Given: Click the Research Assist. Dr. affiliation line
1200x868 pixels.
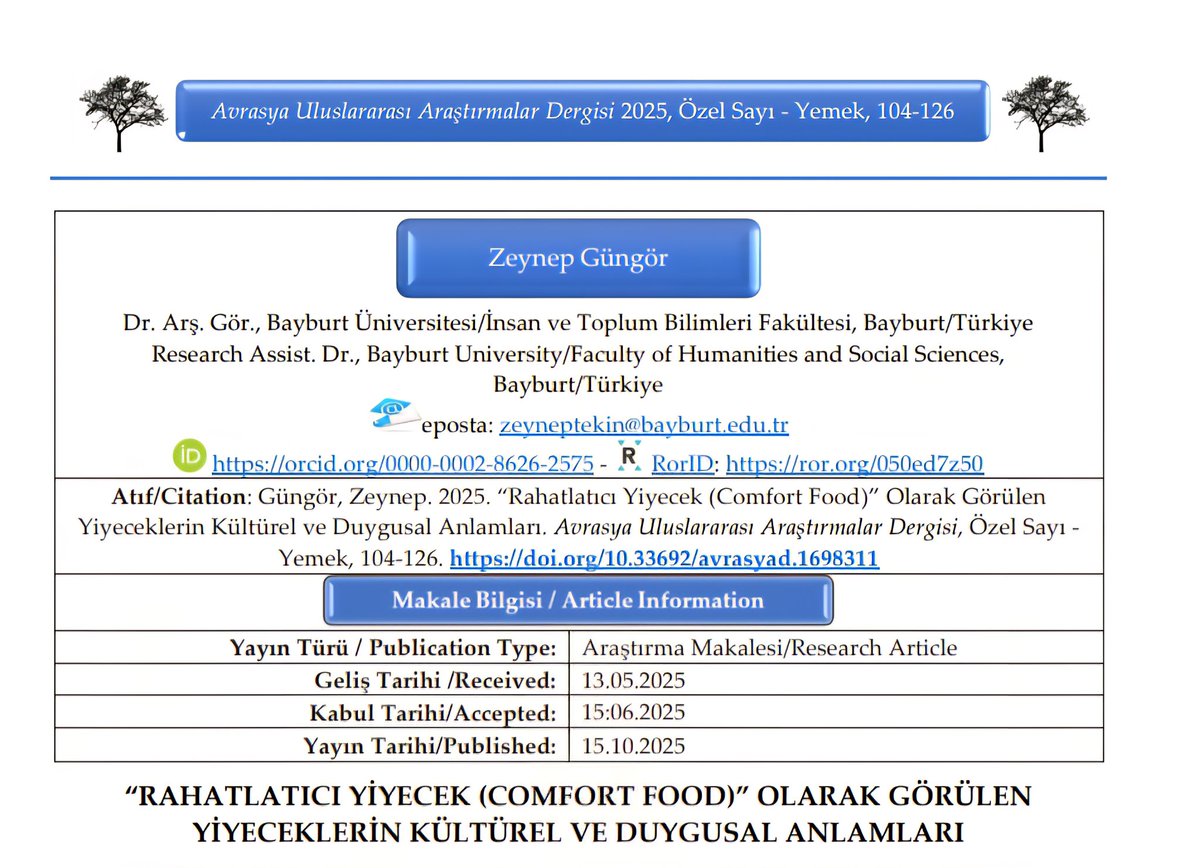Looking at the screenshot, I should click(578, 354).
